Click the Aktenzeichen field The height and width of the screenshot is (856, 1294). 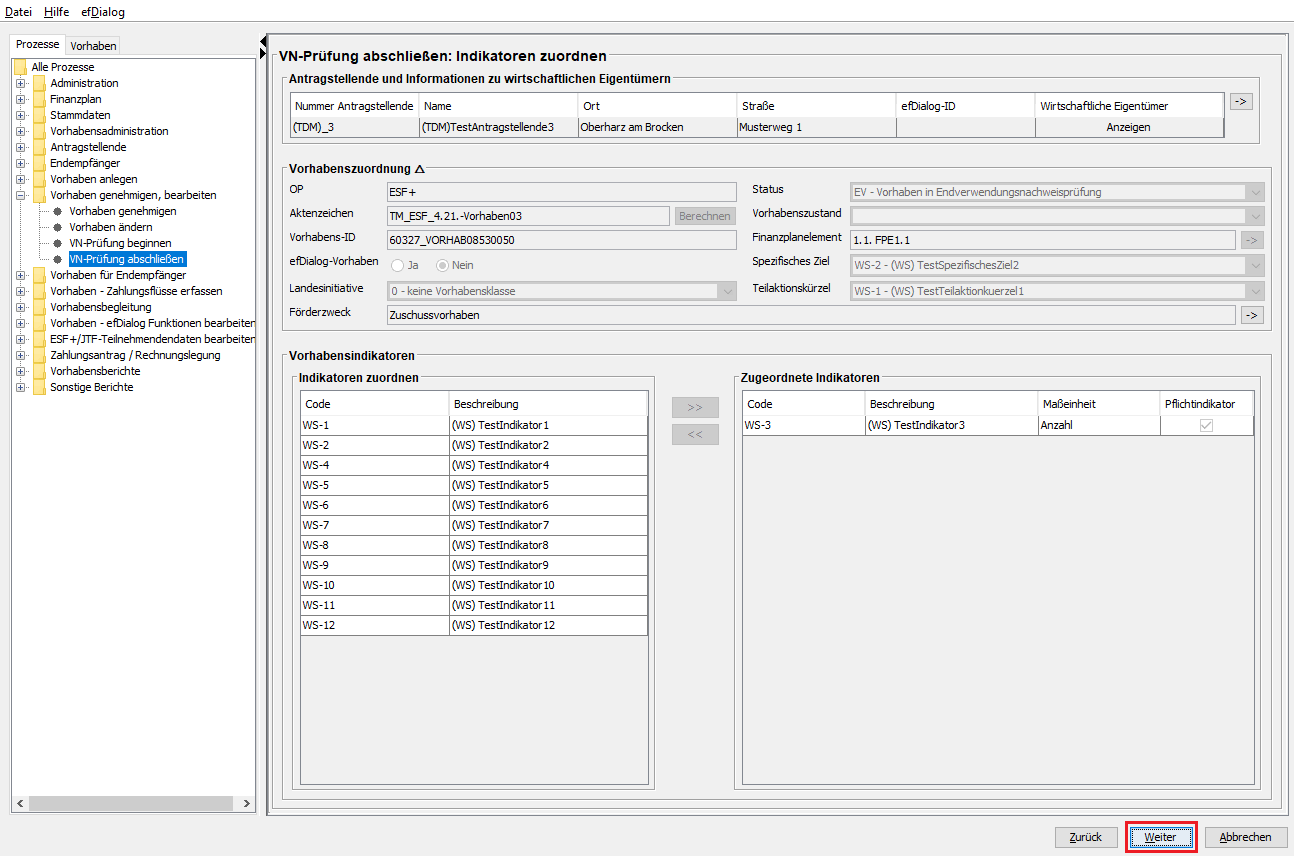pyautogui.click(x=528, y=216)
